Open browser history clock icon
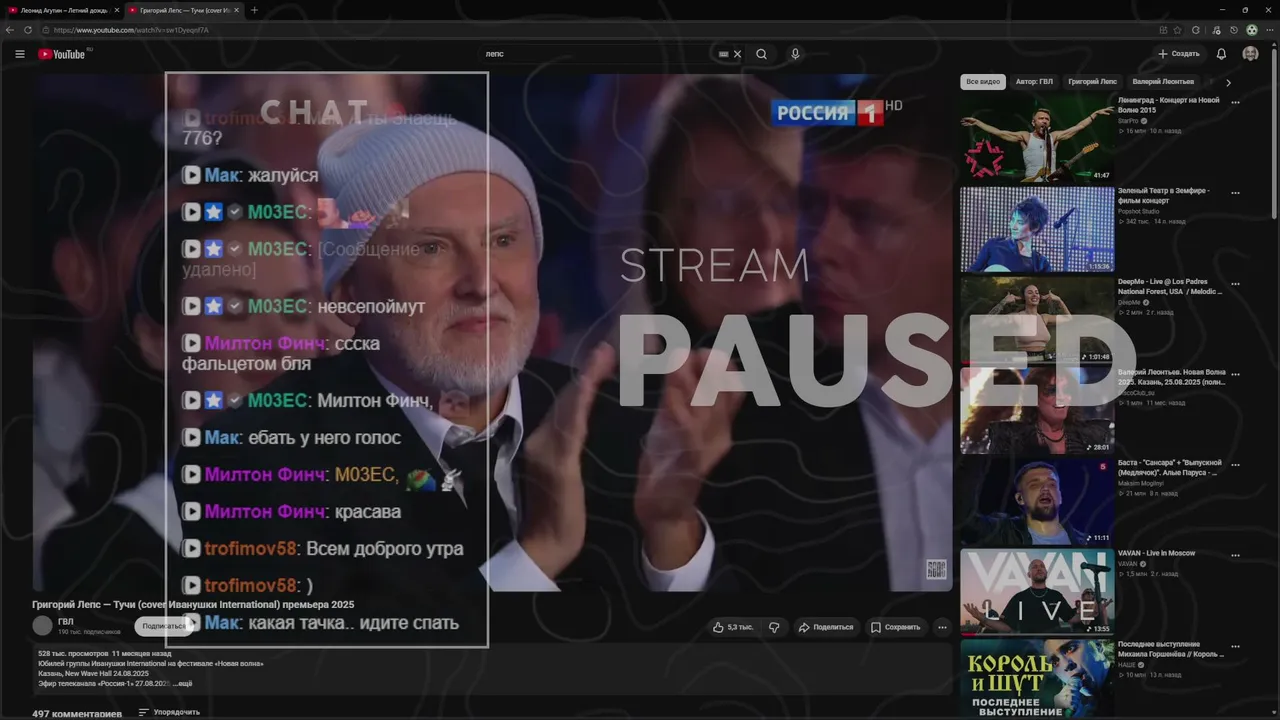 [1234, 30]
